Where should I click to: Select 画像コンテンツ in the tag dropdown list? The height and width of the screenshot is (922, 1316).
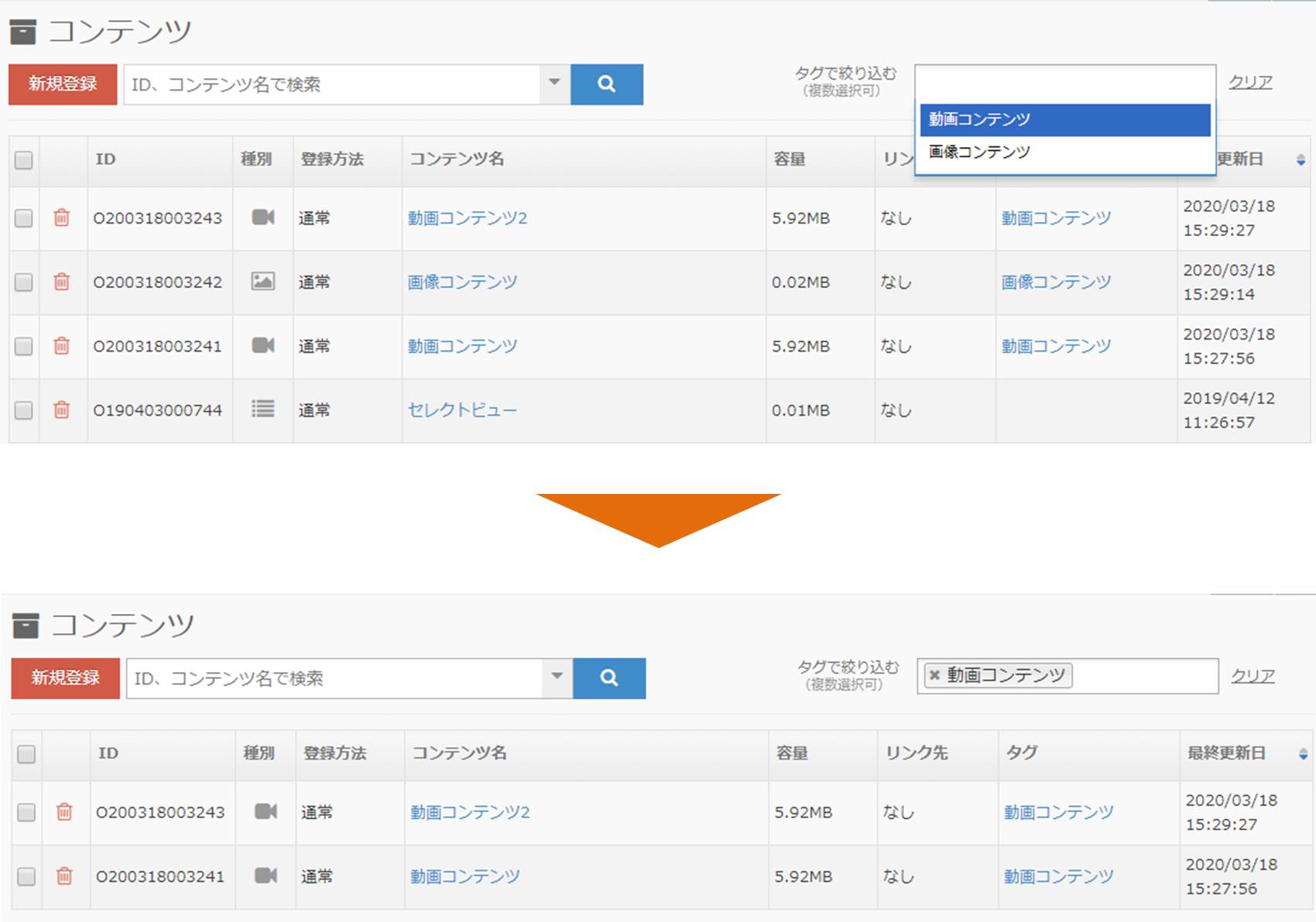point(1065,152)
